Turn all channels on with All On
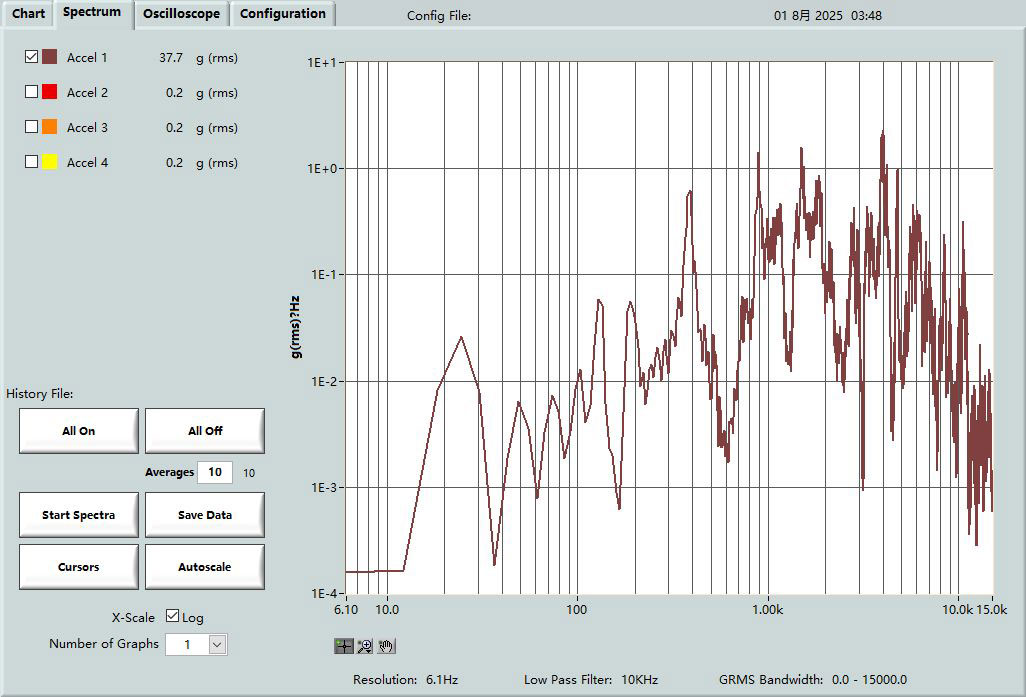 [79, 431]
